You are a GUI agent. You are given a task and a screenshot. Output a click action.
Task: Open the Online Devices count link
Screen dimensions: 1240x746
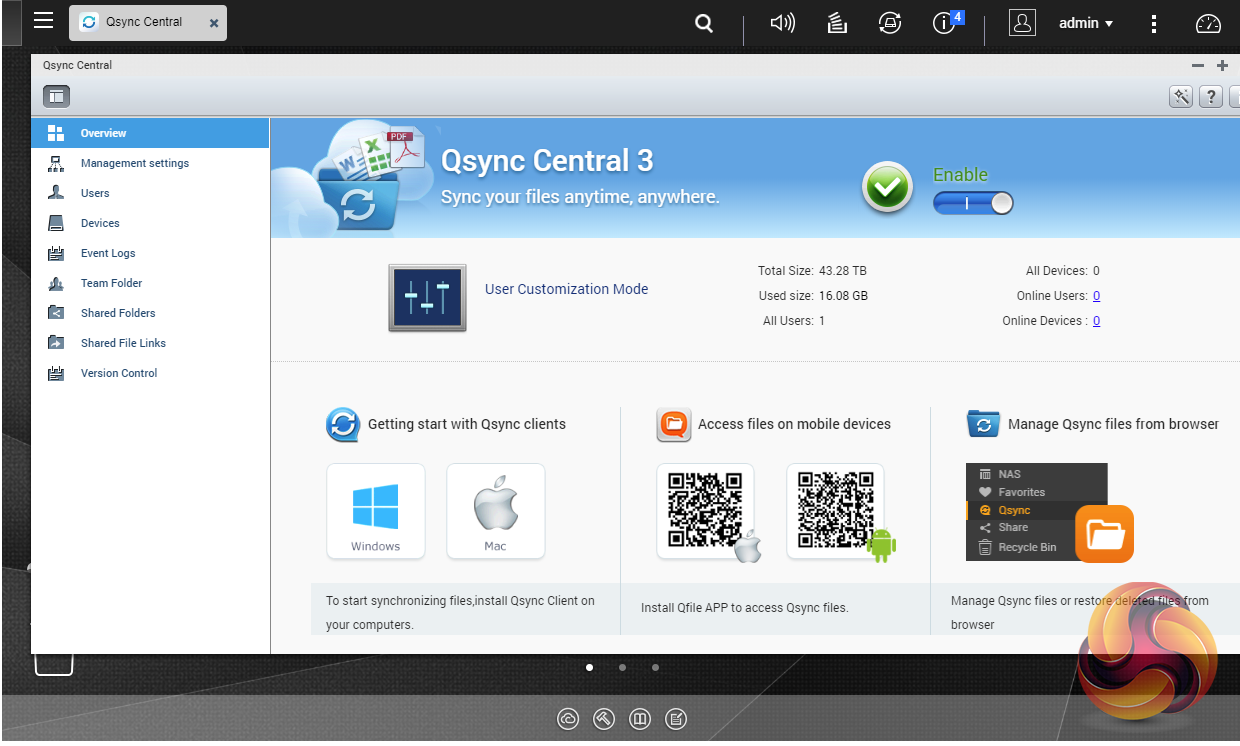point(1096,321)
